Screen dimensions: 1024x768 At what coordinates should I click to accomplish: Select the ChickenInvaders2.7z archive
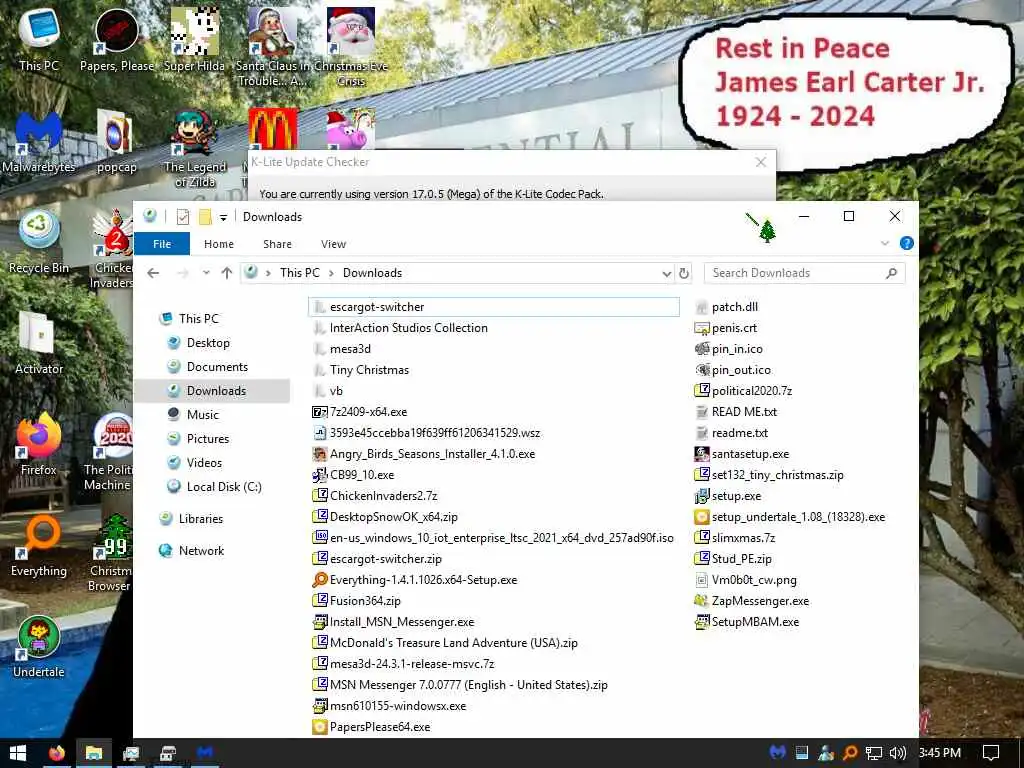(x=375, y=496)
